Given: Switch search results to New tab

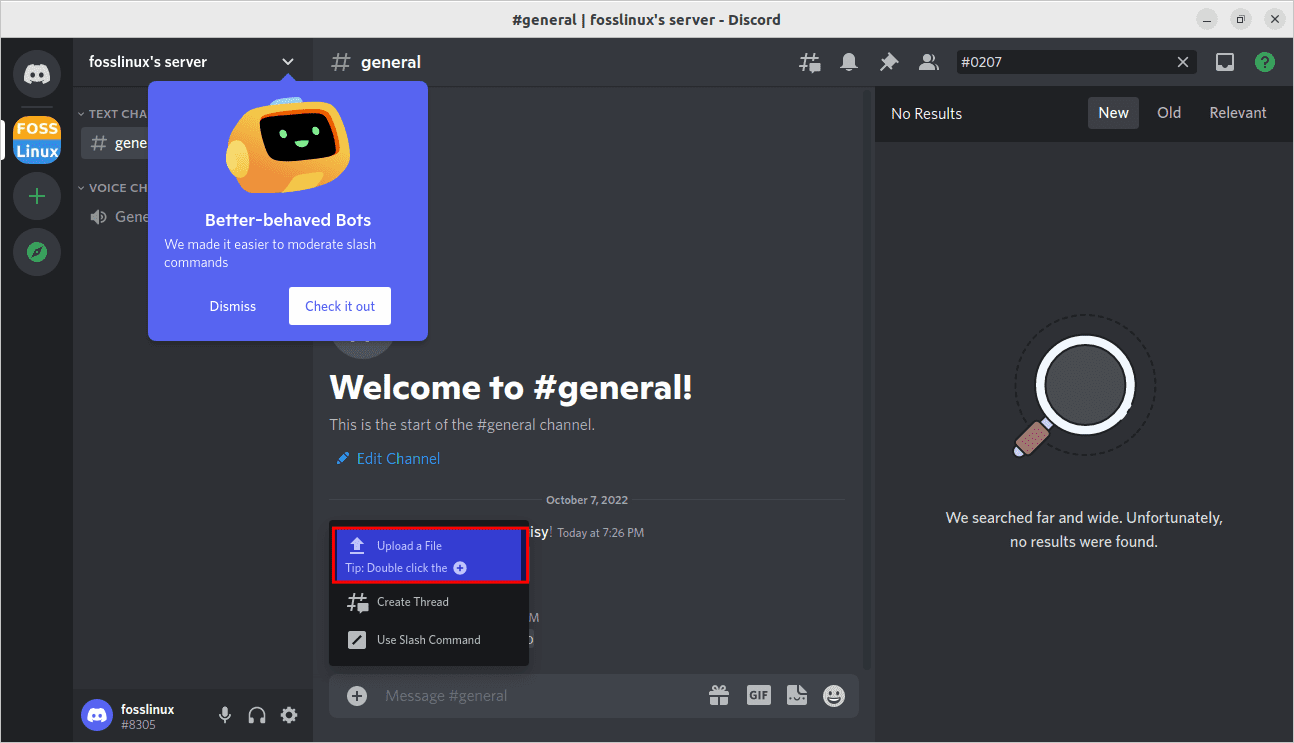Looking at the screenshot, I should coord(1113,113).
